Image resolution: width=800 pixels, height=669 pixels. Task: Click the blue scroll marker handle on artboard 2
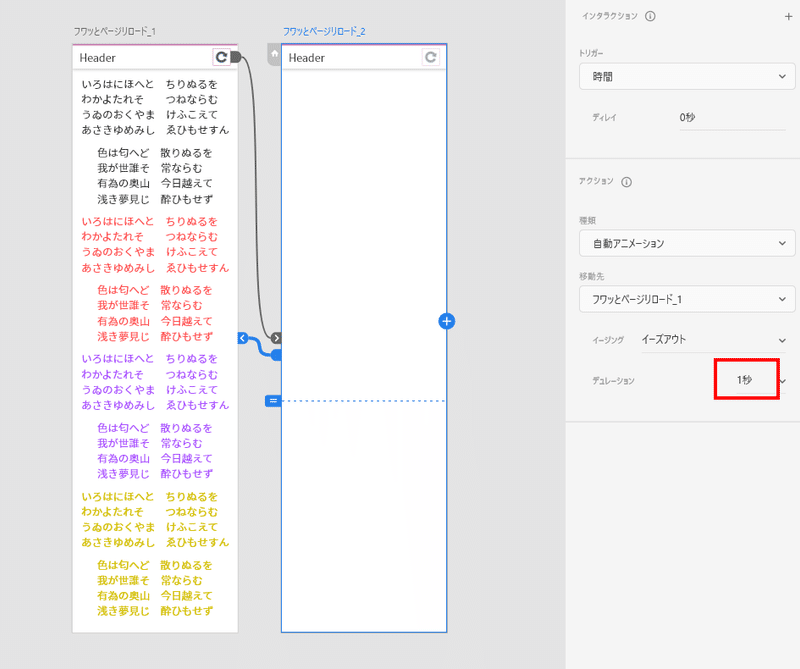[273, 401]
